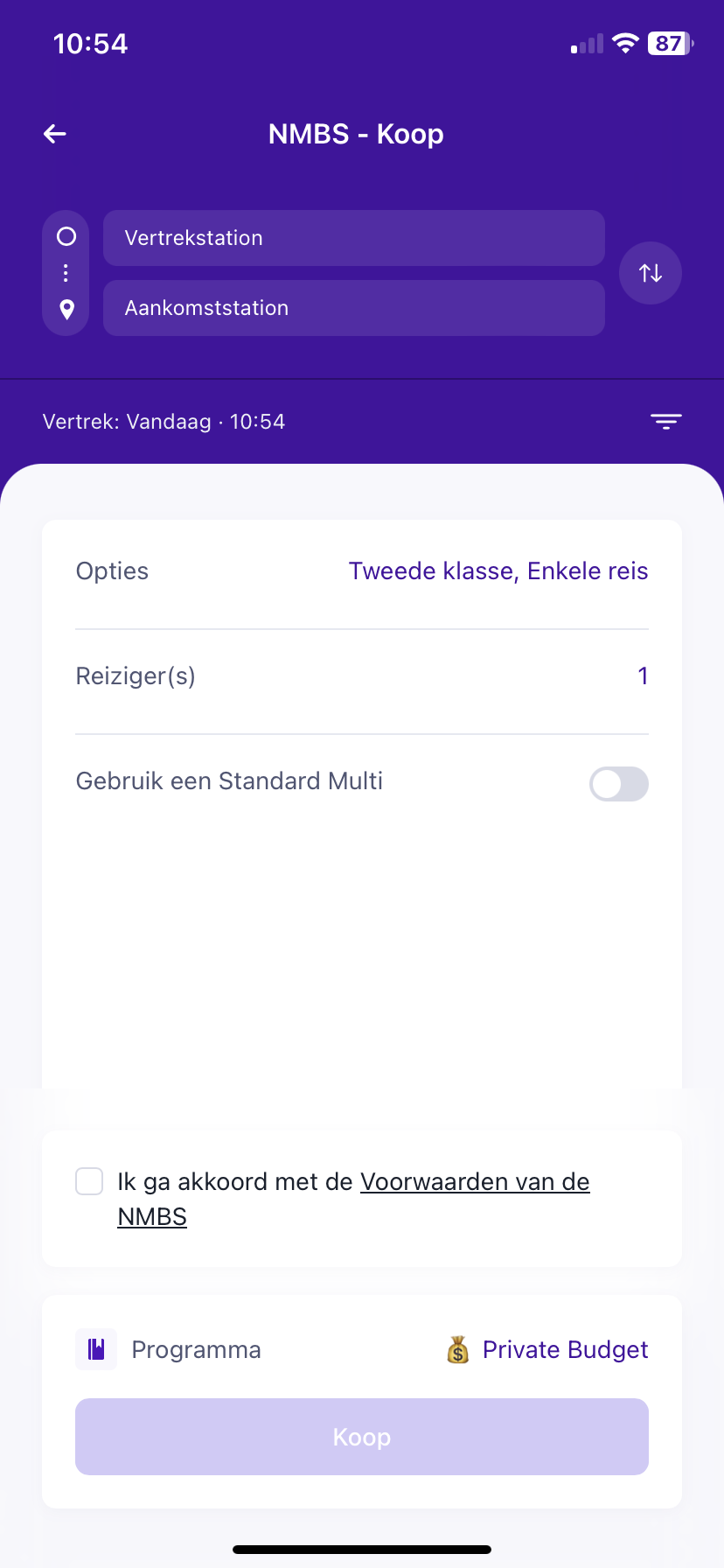
Task: Open the Vertrek: Vandaag 10:54 time selector
Action: (164, 422)
